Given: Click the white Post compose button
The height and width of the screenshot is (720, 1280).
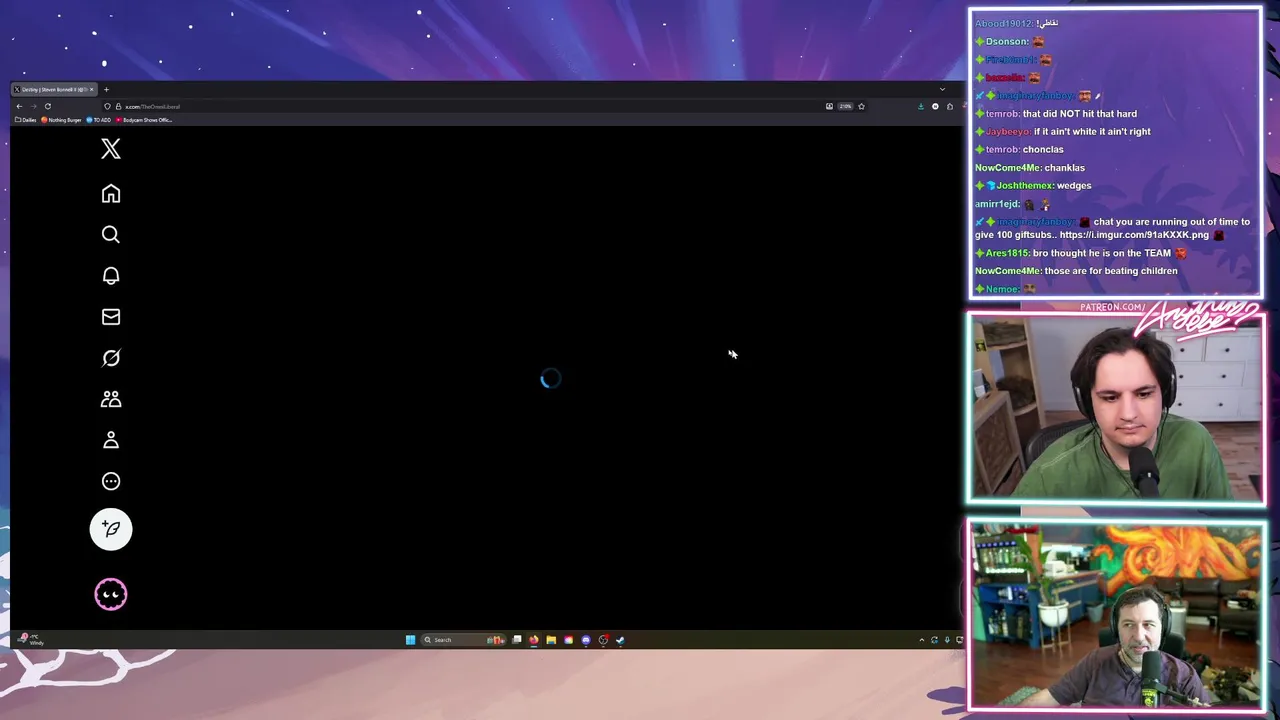Looking at the screenshot, I should point(111,529).
